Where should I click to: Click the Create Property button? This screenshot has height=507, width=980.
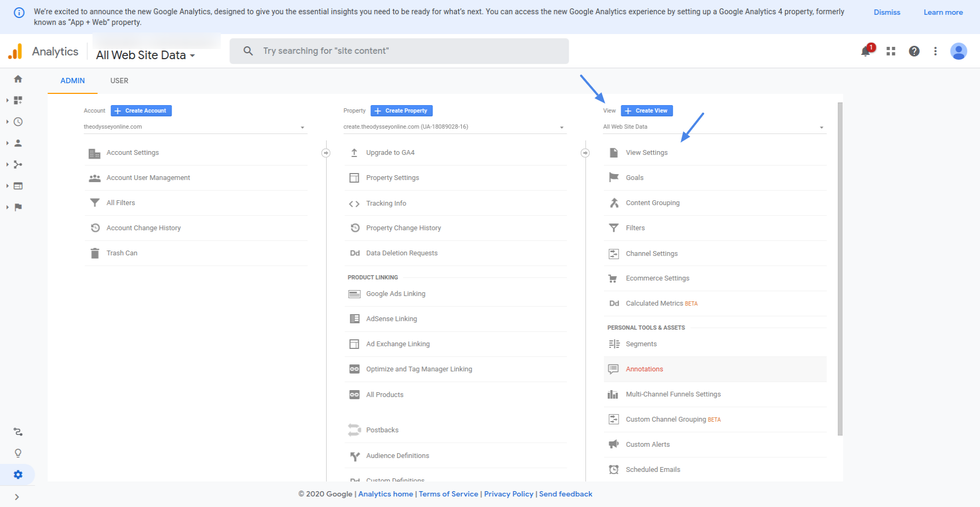pos(402,111)
